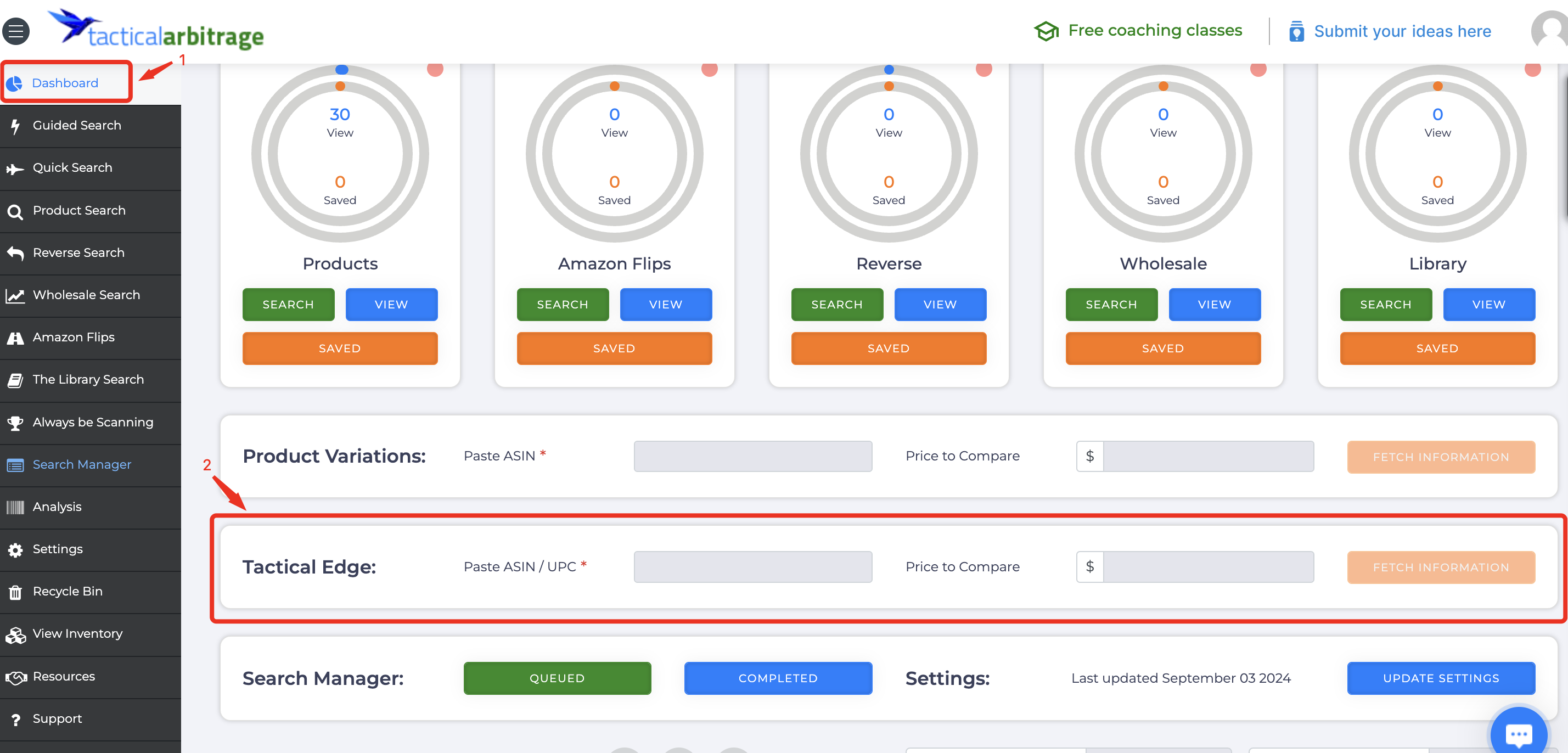This screenshot has width=1568, height=753.
Task: Click the user profile avatar
Action: tap(1550, 30)
